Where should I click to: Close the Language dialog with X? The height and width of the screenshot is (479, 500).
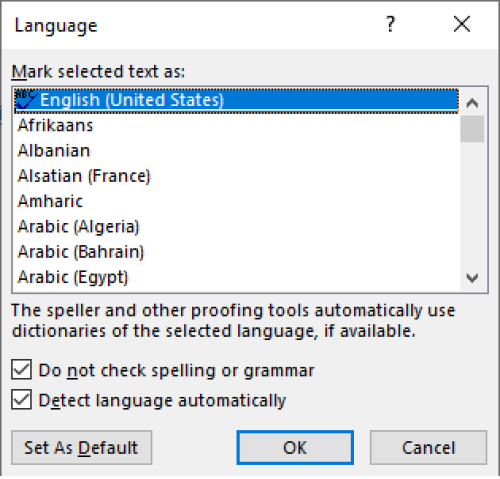point(462,24)
